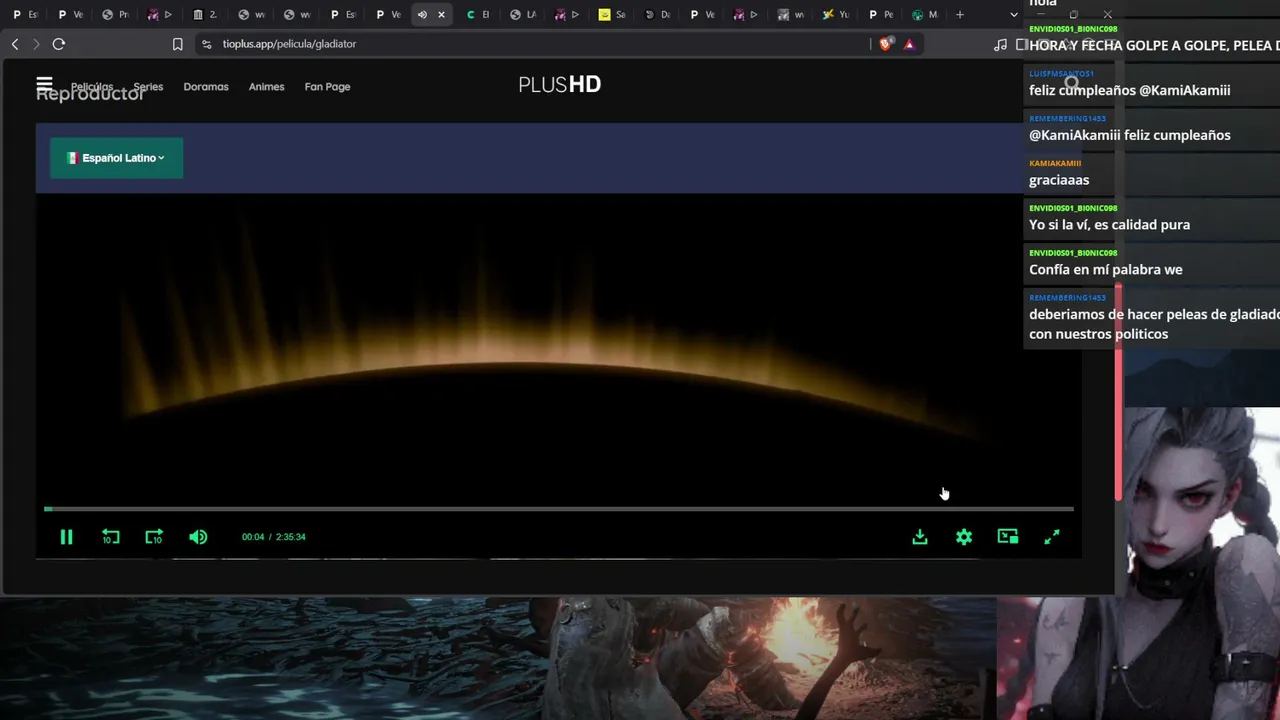Enter fullscreen in the video player
Screen dimensions: 1280x720
point(1052,537)
